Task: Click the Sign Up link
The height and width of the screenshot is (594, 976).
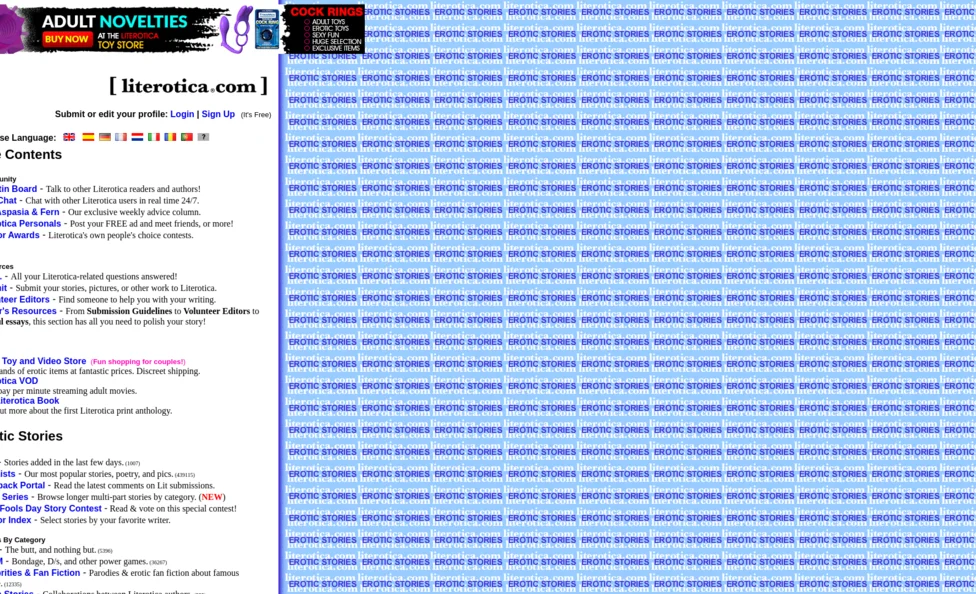Action: coord(218,114)
